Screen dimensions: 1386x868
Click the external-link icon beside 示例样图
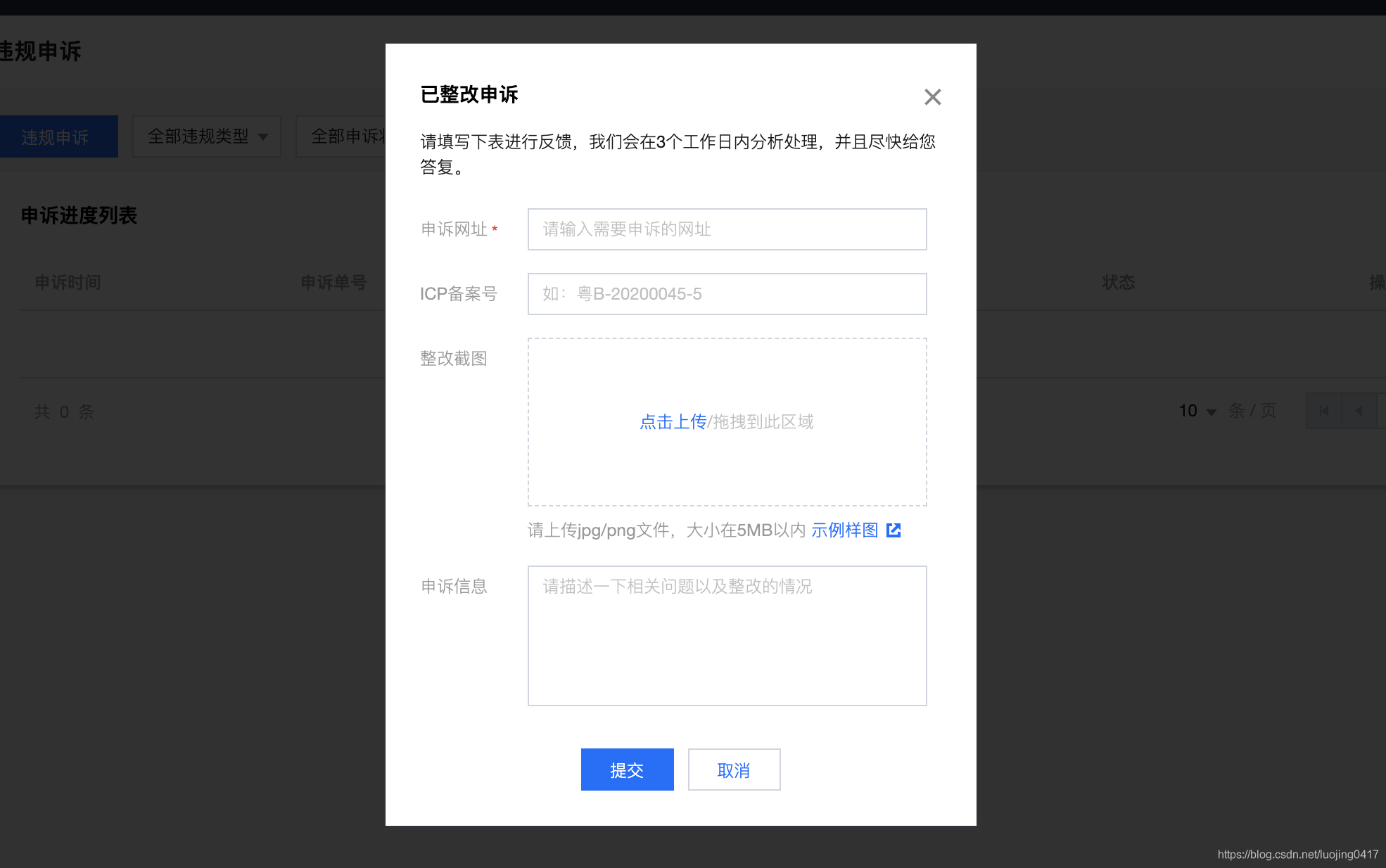point(894,530)
